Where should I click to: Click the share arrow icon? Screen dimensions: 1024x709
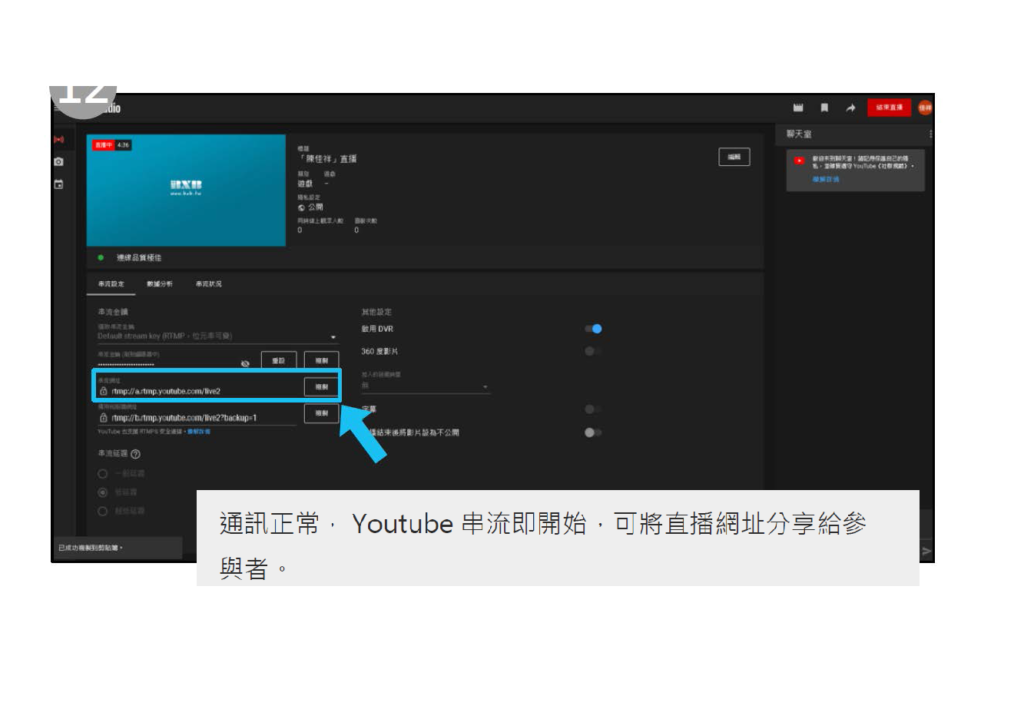click(x=850, y=108)
